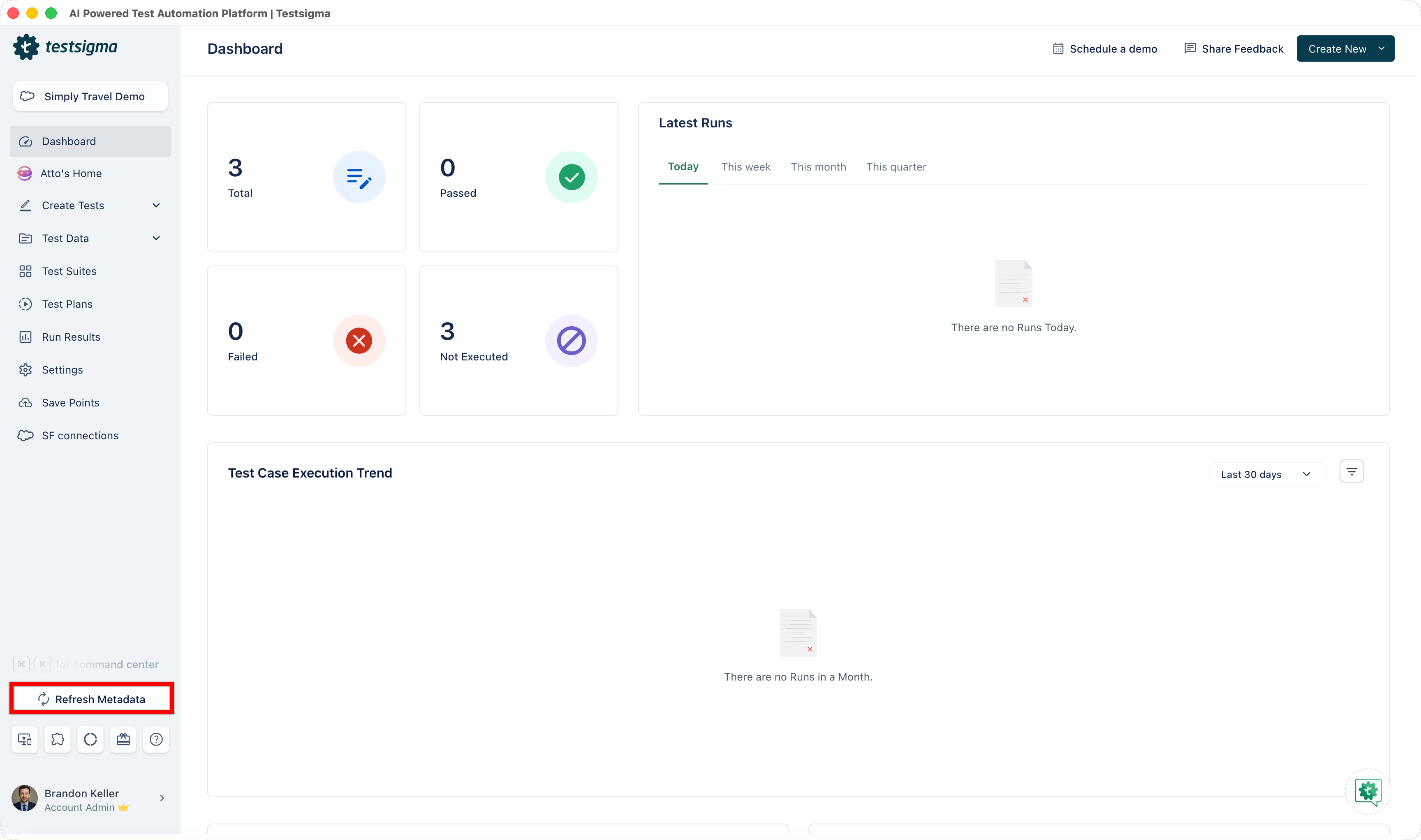Open the Testsigma chat widget icon
Screen dimensions: 1421x840
[x=1367, y=792]
